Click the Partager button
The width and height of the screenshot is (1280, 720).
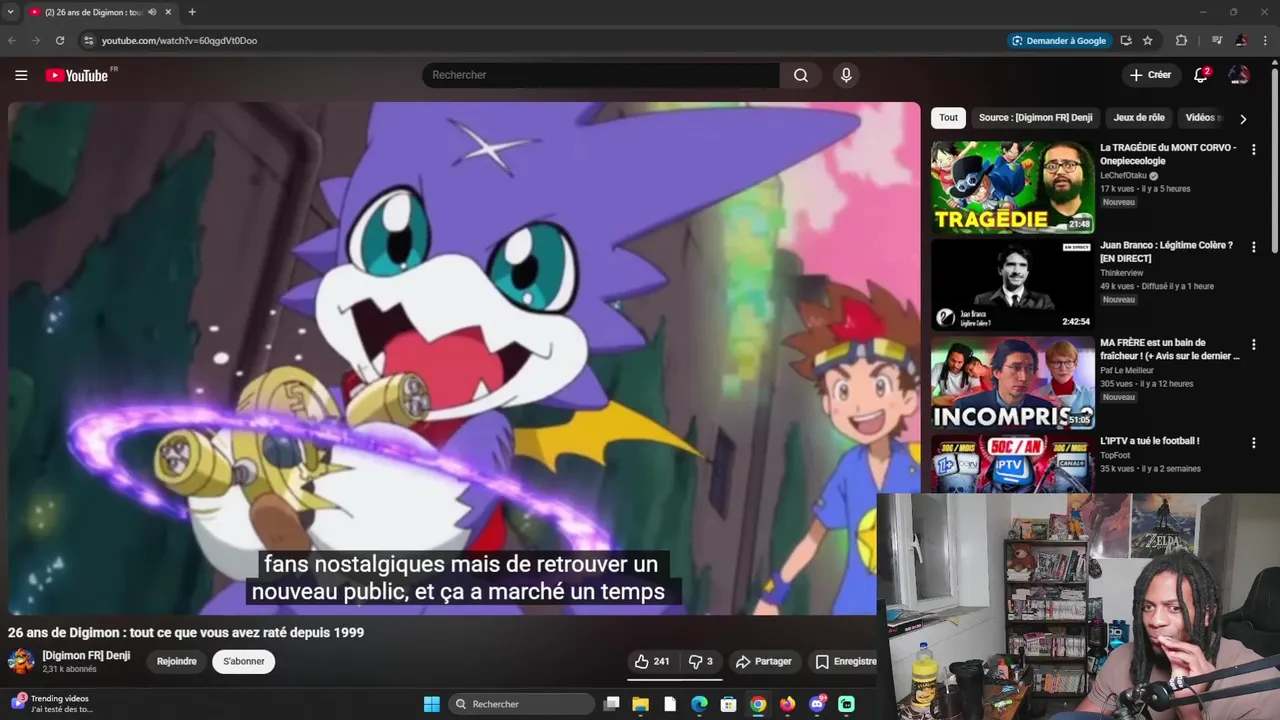[763, 661]
